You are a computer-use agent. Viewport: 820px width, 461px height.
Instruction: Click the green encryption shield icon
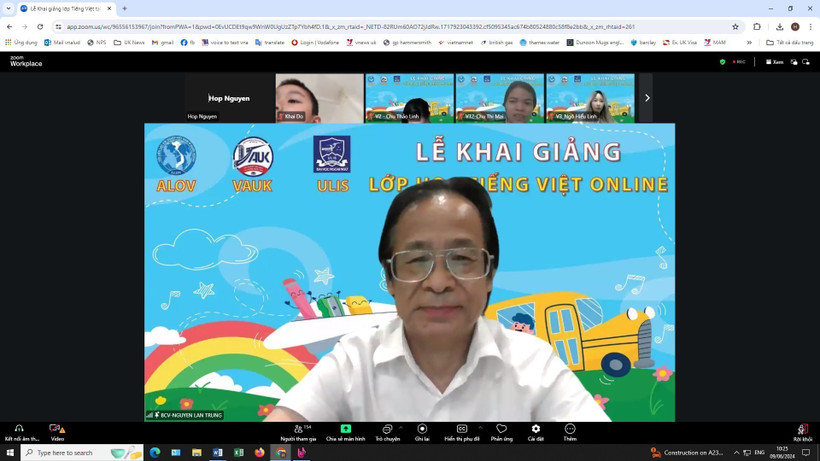[723, 62]
